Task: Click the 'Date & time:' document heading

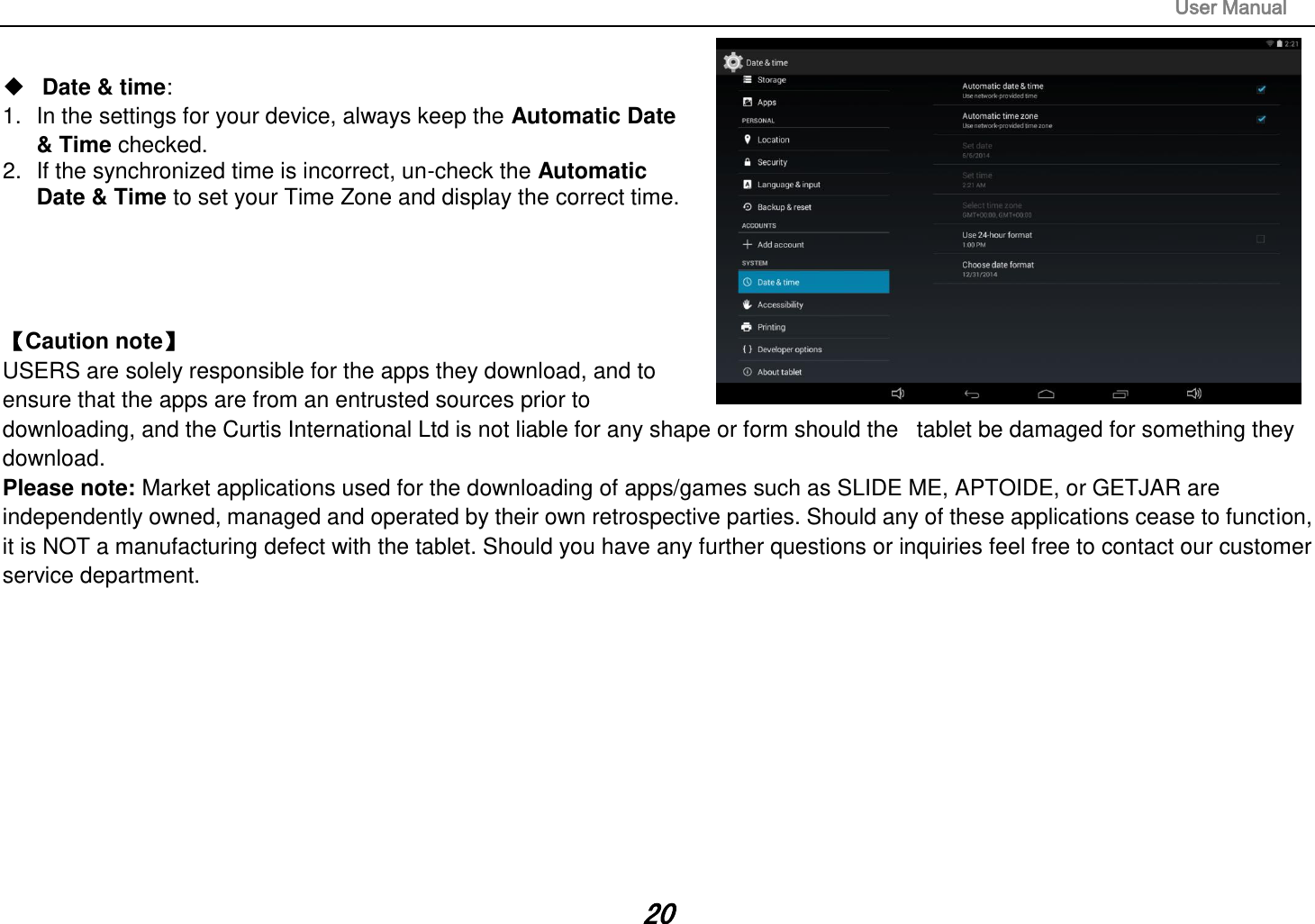Action: click(x=107, y=87)
